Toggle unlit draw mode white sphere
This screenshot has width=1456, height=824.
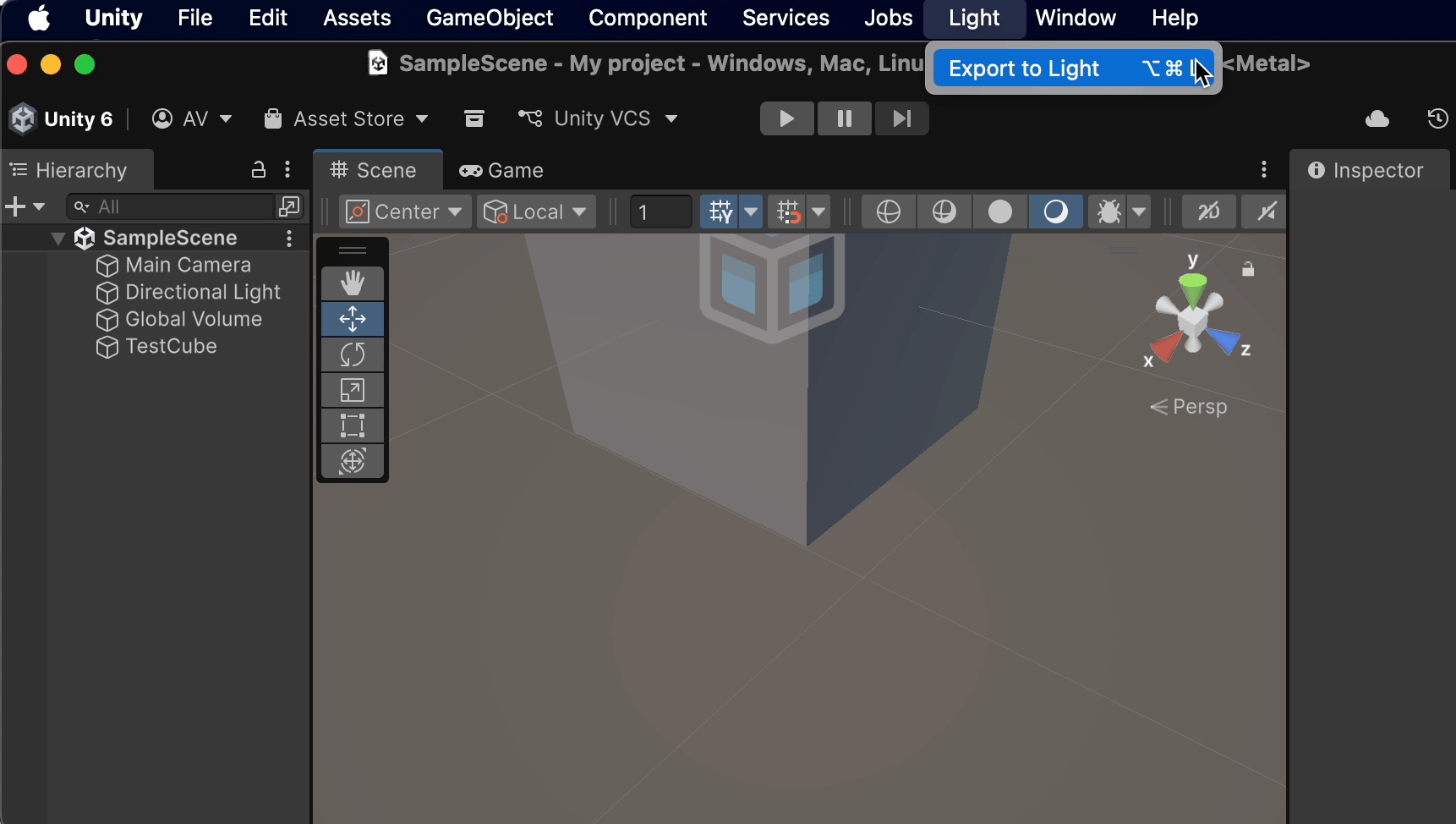point(1000,211)
